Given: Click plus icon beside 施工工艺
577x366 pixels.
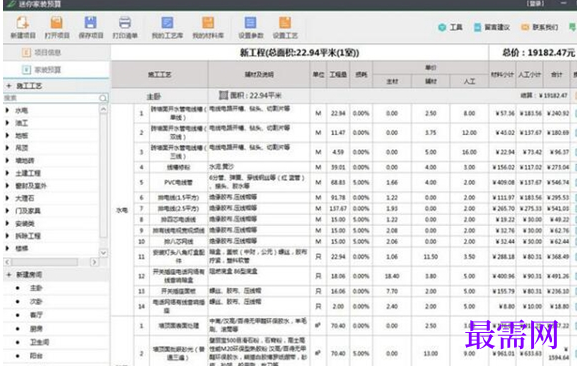Looking at the screenshot, I should pyautogui.click(x=9, y=86).
